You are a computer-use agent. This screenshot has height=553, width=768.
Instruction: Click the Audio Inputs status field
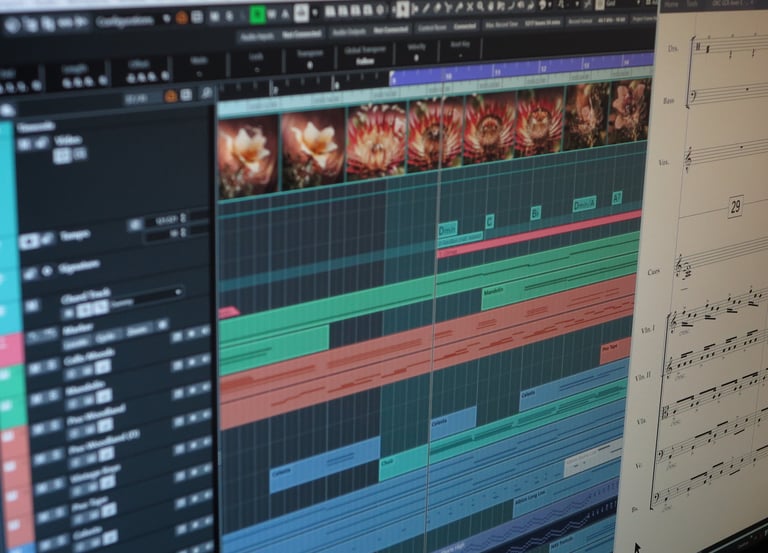tap(281, 34)
